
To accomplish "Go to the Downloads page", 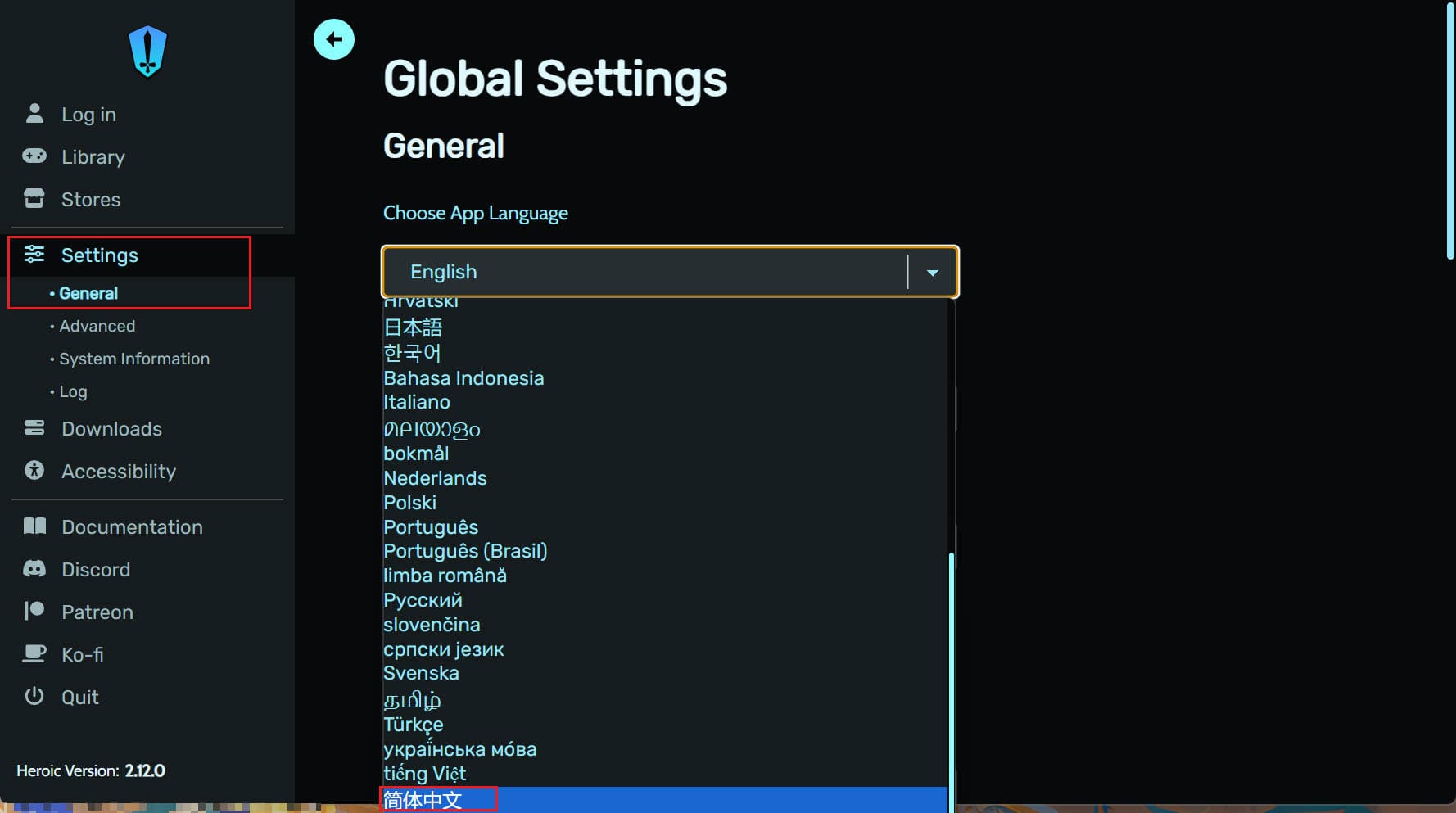I will pos(111,428).
